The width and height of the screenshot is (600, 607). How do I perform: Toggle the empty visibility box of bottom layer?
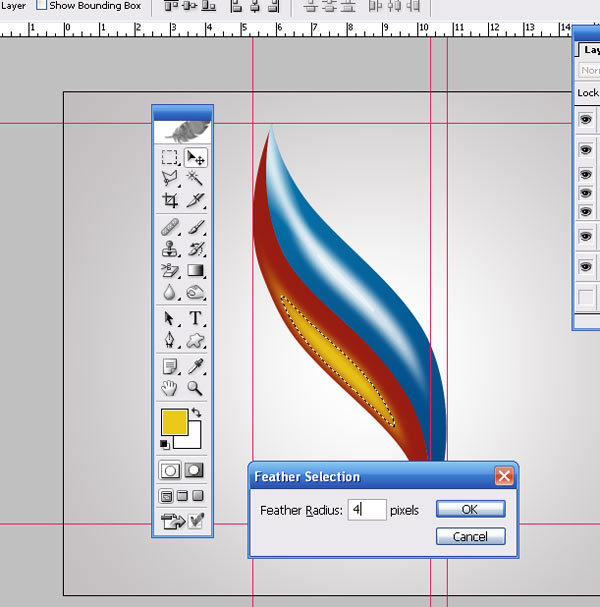pos(586,298)
